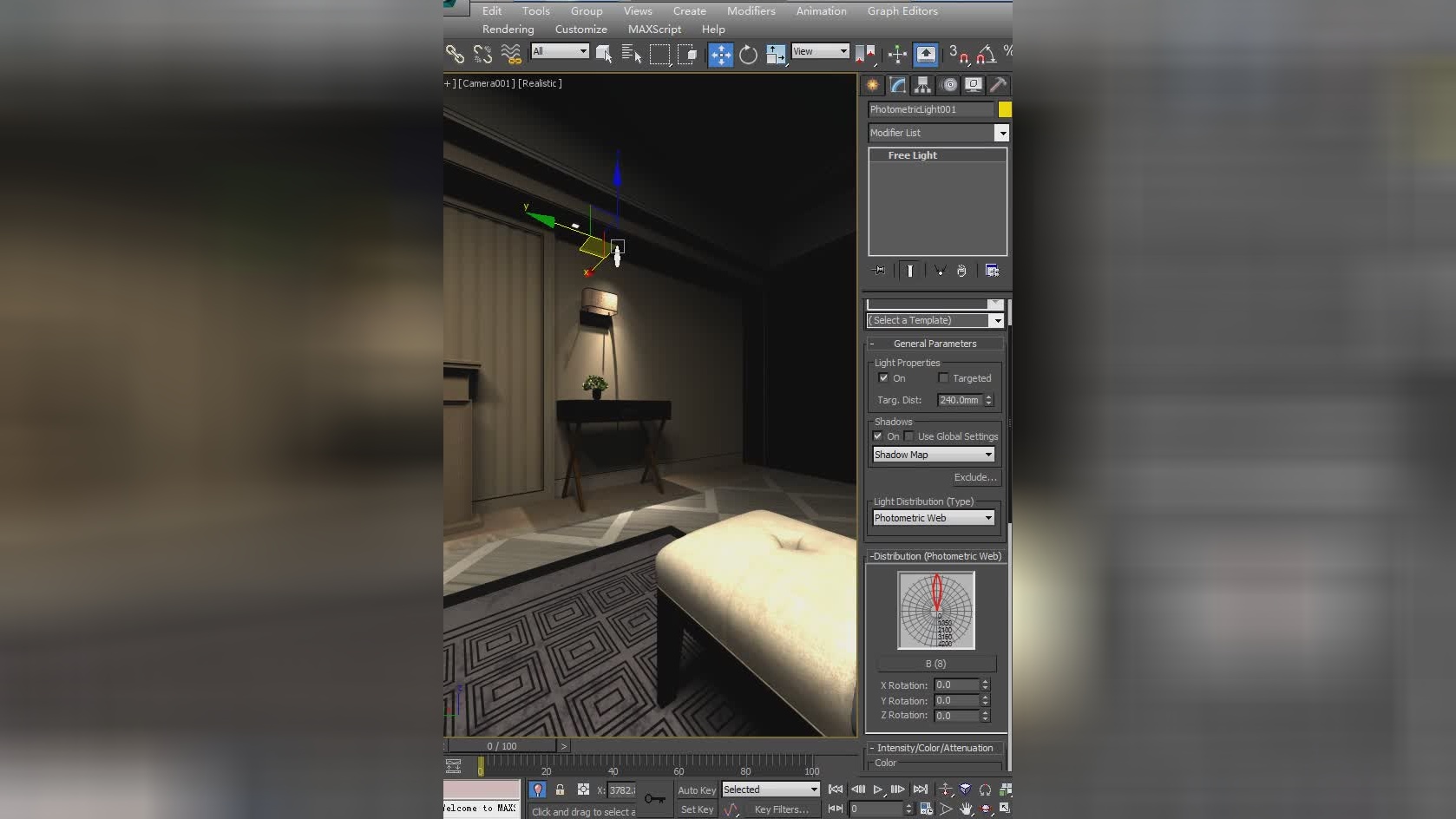The width and height of the screenshot is (1456, 819).
Task: Enable Use Global Settings checkbox
Action: tap(908, 436)
